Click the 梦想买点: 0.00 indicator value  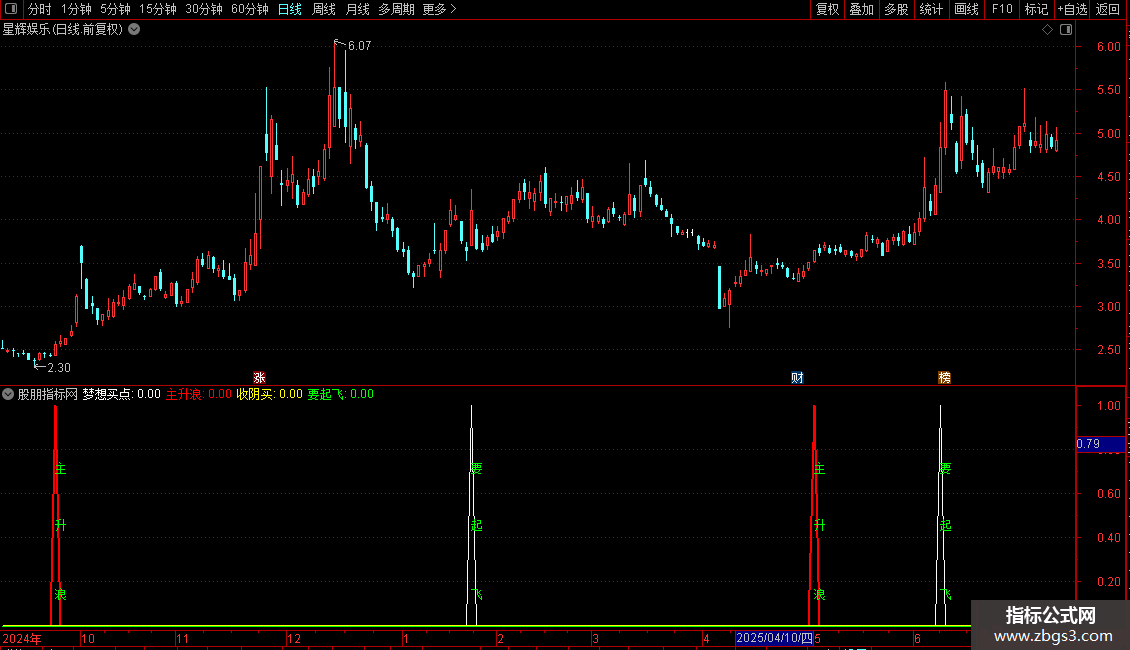(121, 394)
